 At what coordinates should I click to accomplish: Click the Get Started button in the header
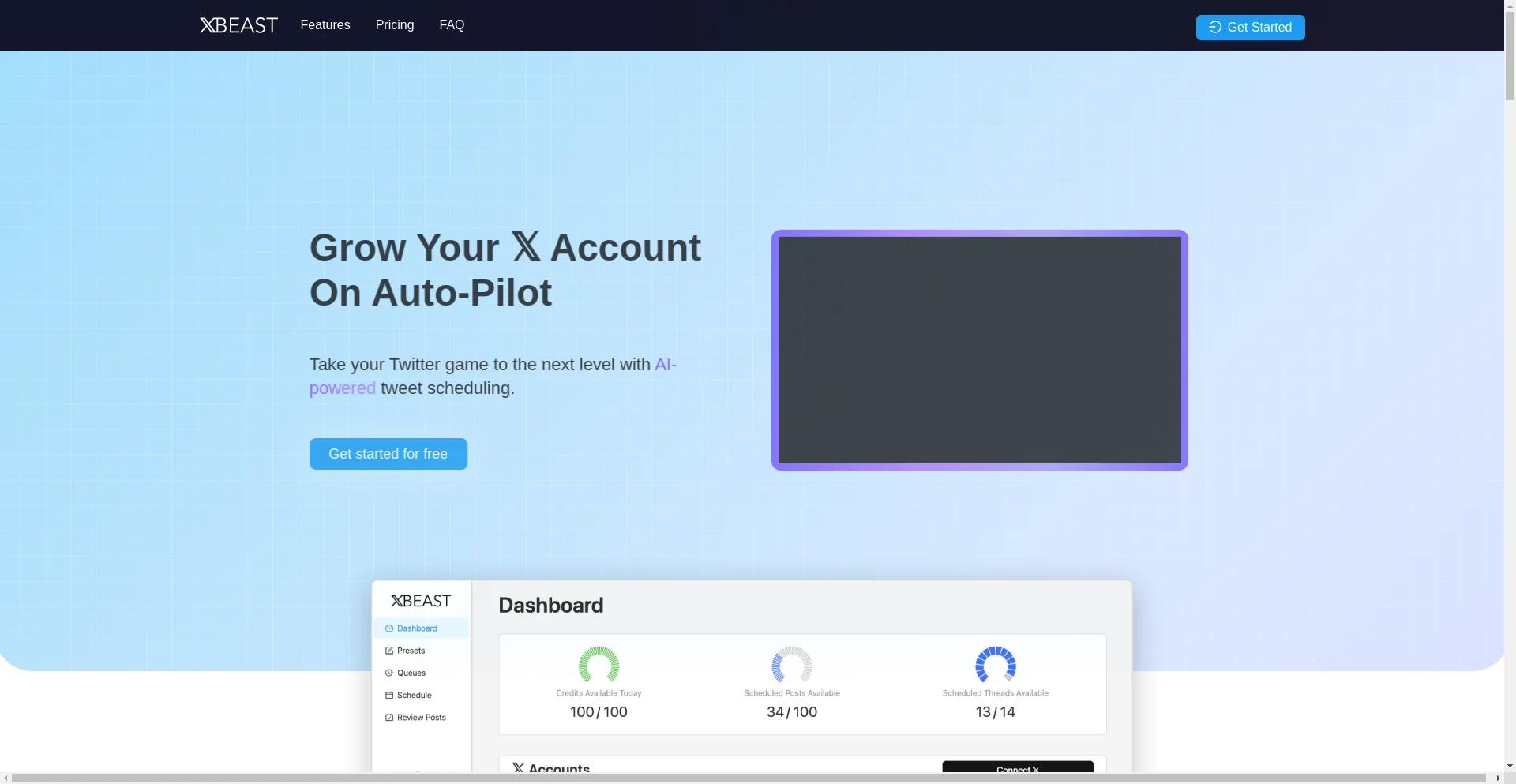pos(1251,28)
